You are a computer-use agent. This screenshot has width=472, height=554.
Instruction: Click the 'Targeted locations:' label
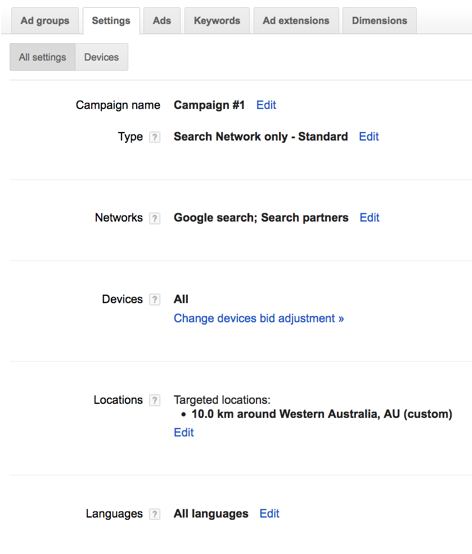222,400
